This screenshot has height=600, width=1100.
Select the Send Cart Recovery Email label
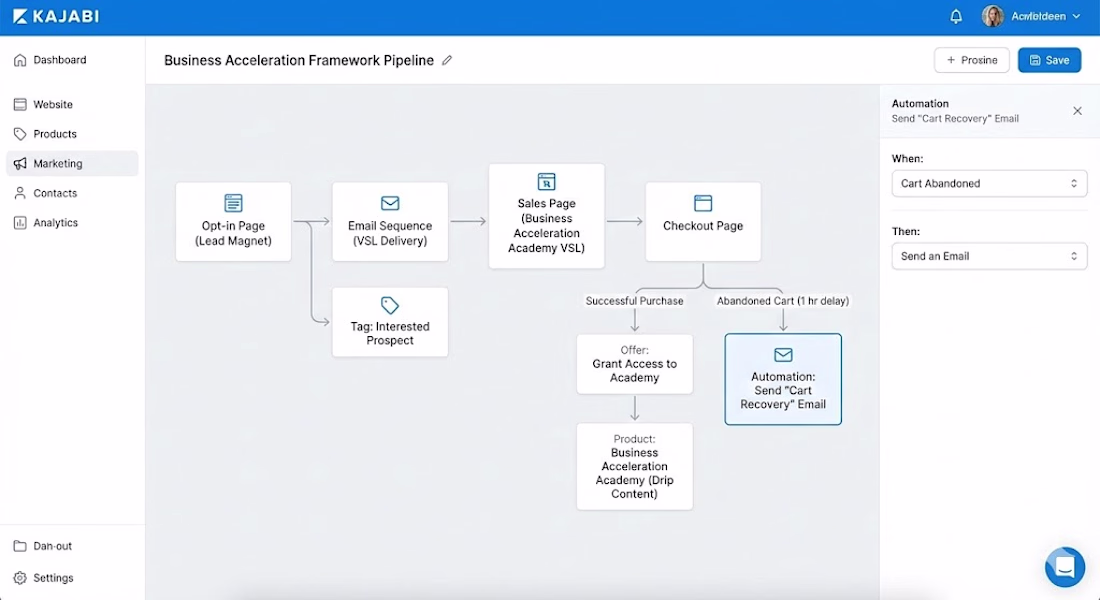point(783,390)
